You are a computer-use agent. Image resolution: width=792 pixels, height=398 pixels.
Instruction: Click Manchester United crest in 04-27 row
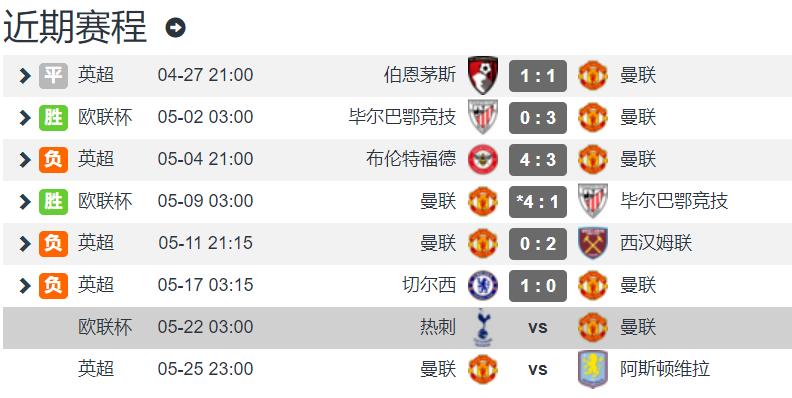pyautogui.click(x=592, y=75)
